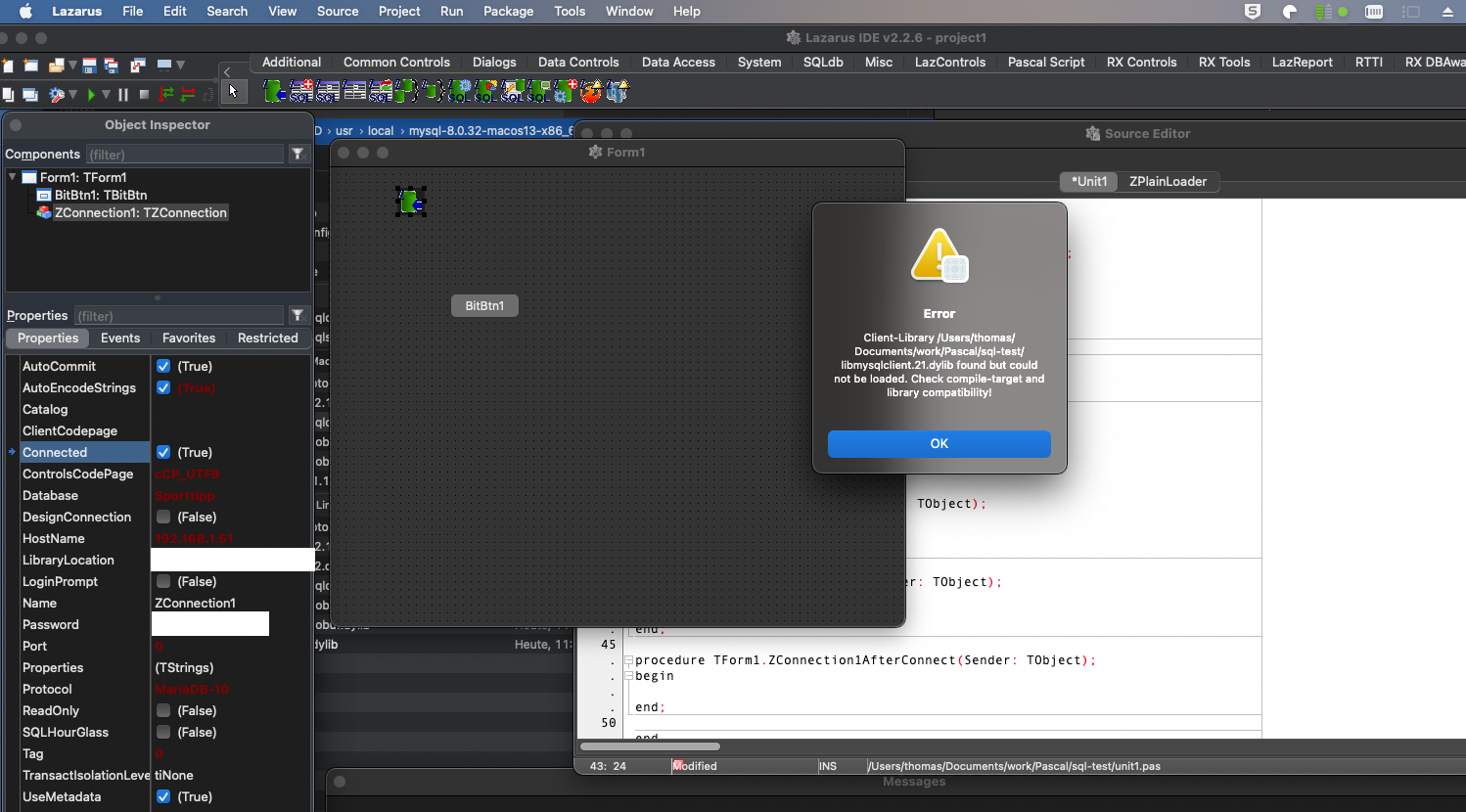The height and width of the screenshot is (812, 1466).
Task: Click the Stop square icon
Action: (x=144, y=95)
